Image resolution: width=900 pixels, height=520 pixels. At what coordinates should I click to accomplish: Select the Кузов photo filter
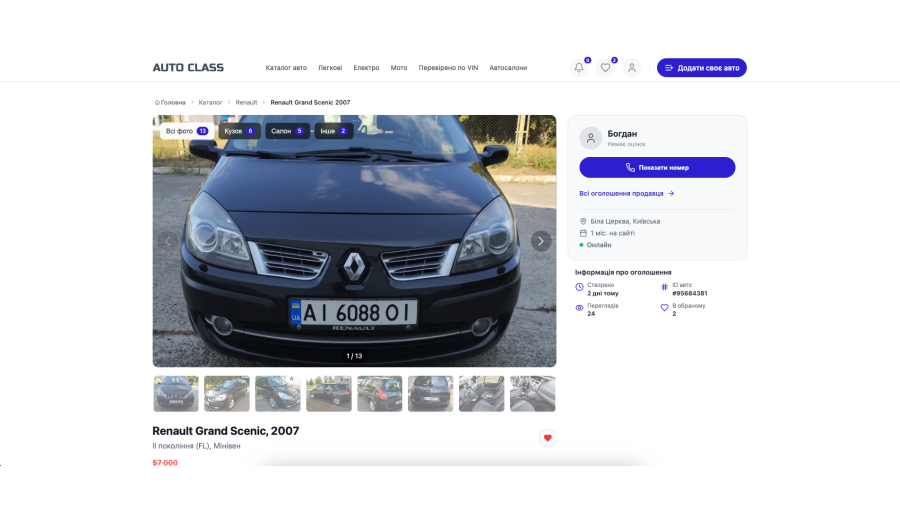pyautogui.click(x=239, y=131)
